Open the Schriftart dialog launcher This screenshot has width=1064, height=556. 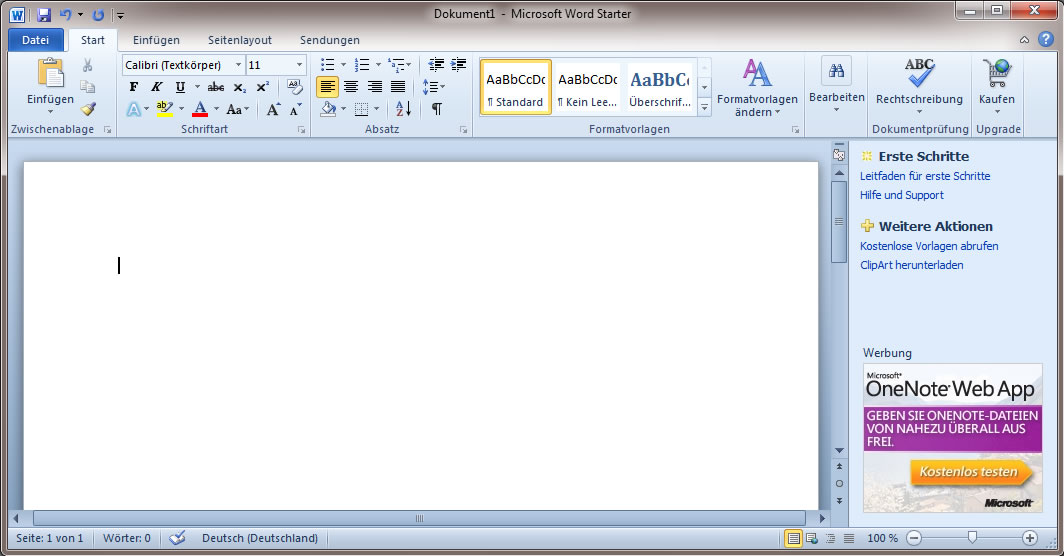301,130
